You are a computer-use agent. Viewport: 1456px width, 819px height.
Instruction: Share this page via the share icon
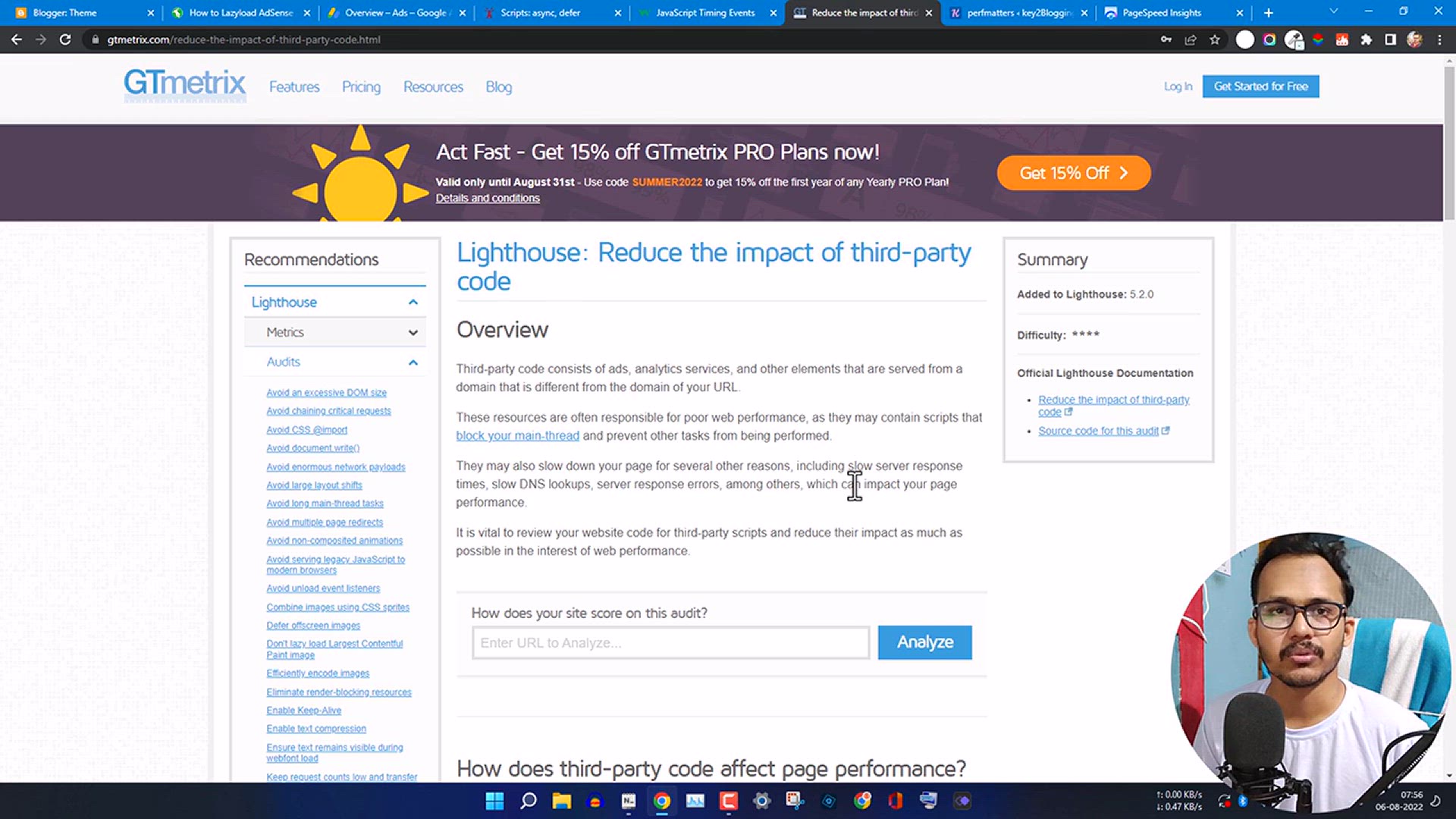point(1191,39)
